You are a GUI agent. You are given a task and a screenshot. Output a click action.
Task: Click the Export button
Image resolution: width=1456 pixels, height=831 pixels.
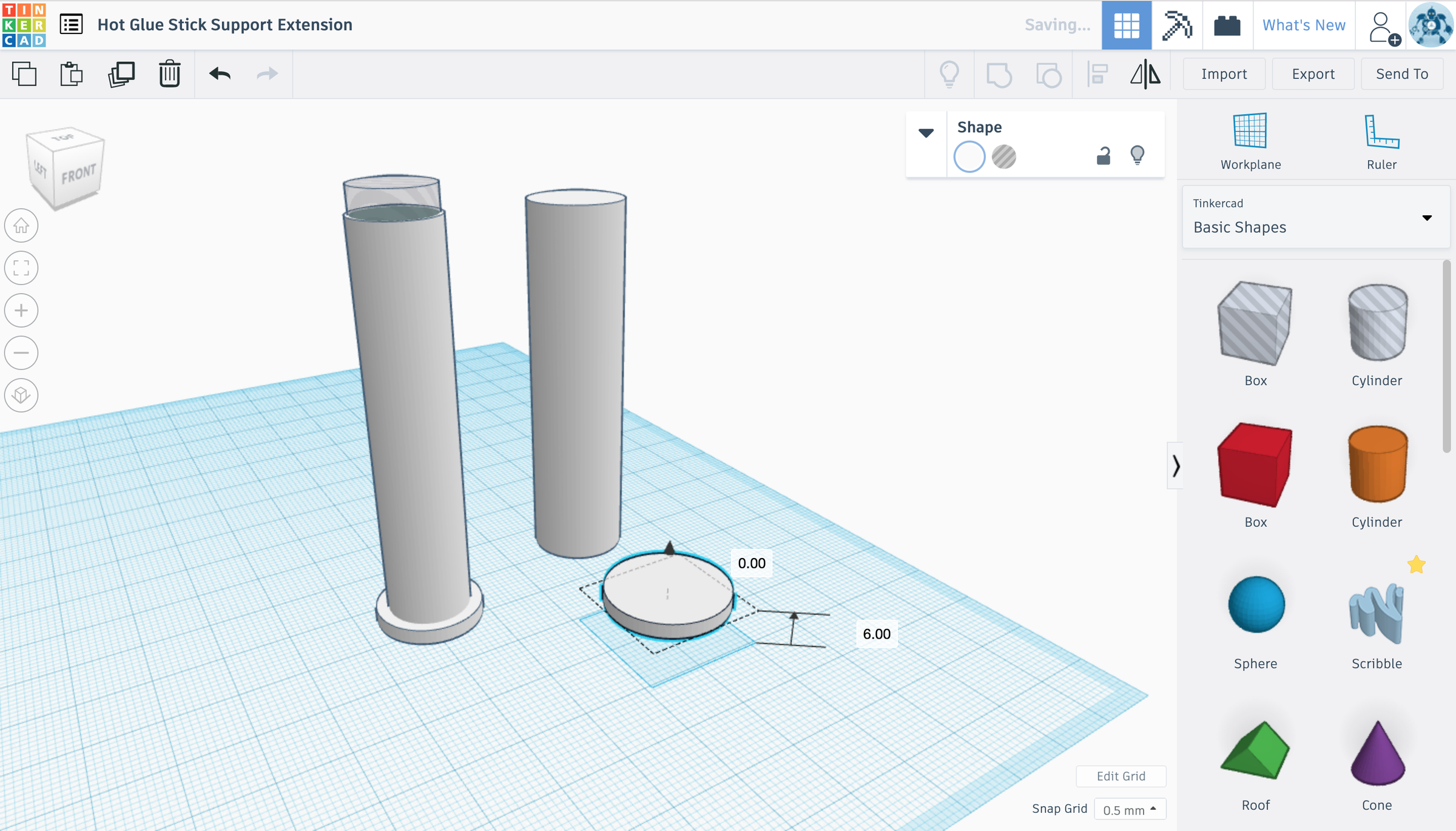1313,74
